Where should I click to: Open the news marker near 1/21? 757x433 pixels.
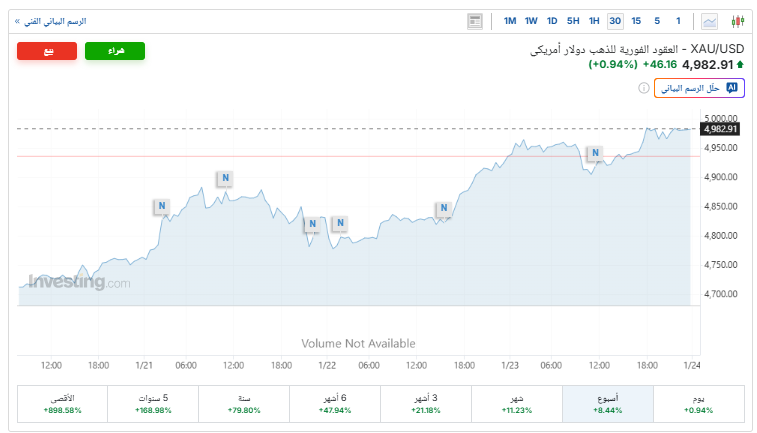pyautogui.click(x=161, y=206)
